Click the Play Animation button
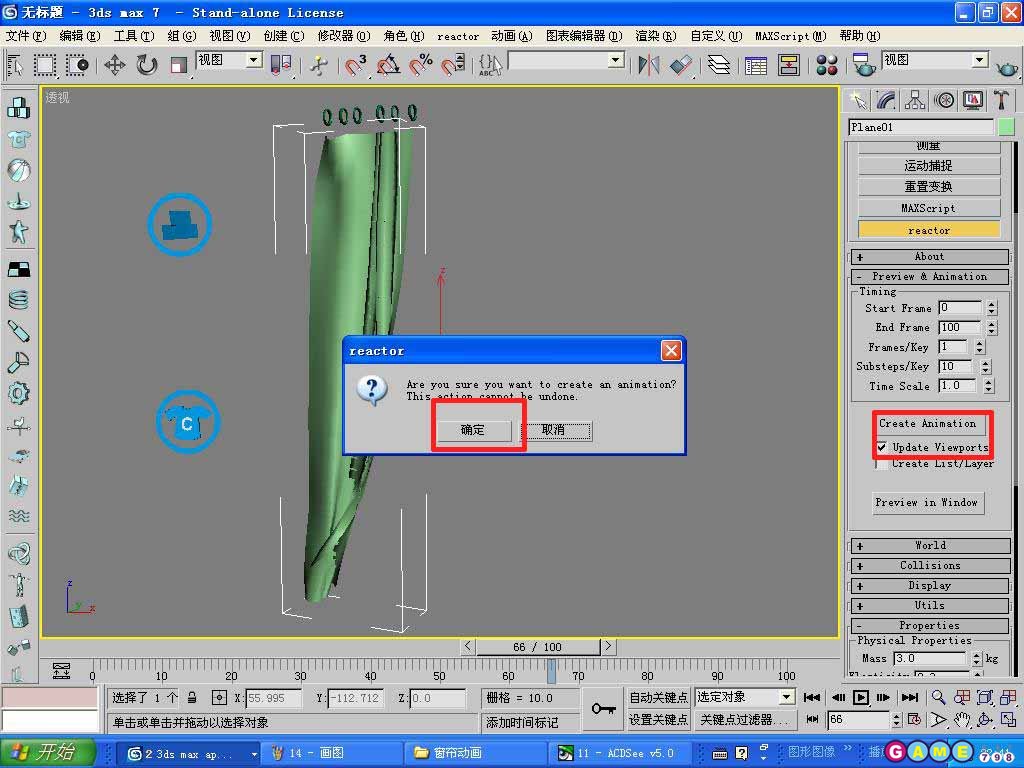This screenshot has height=768, width=1024. click(861, 697)
